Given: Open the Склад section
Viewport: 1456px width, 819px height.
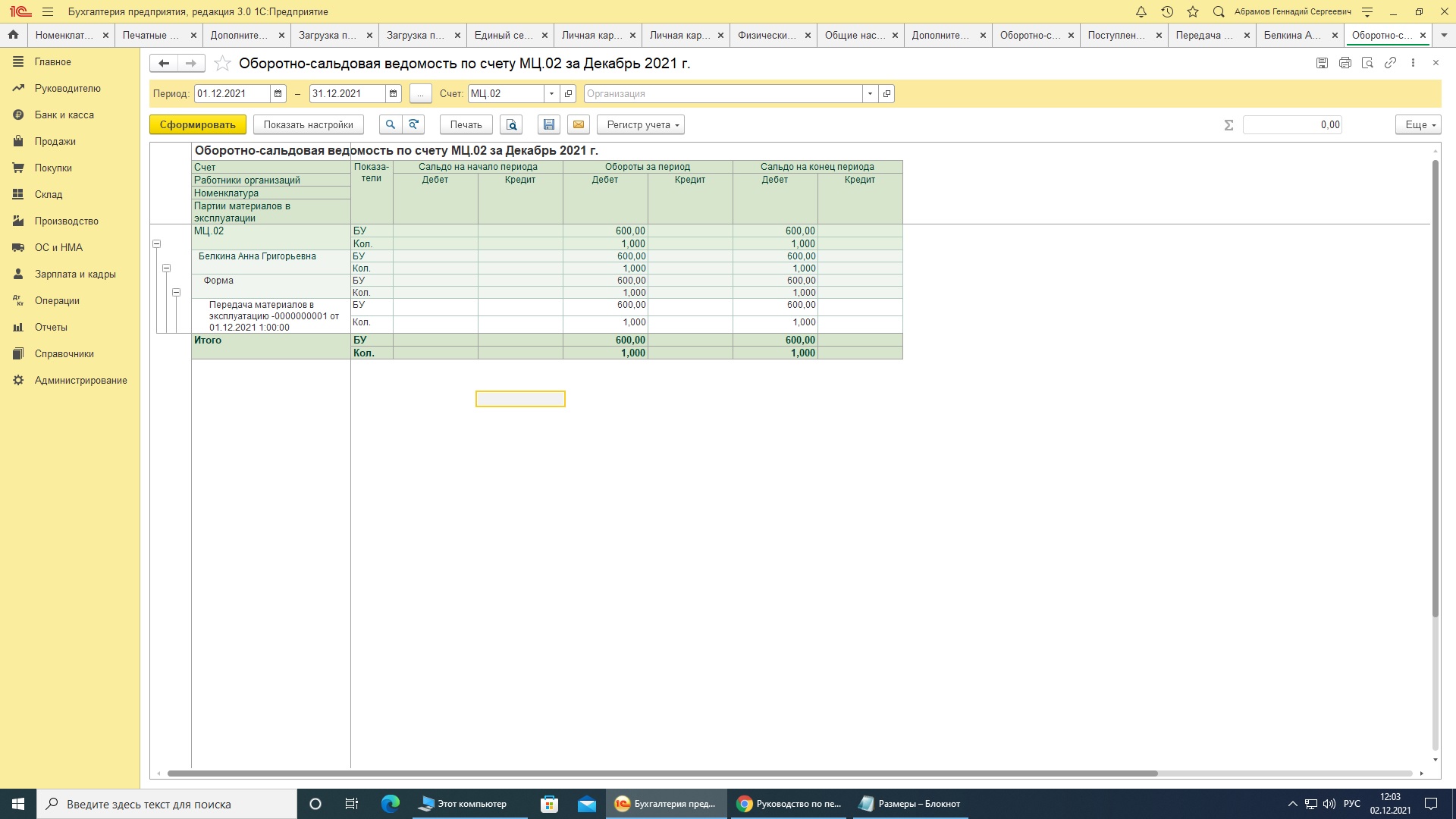Looking at the screenshot, I should pos(70,194).
